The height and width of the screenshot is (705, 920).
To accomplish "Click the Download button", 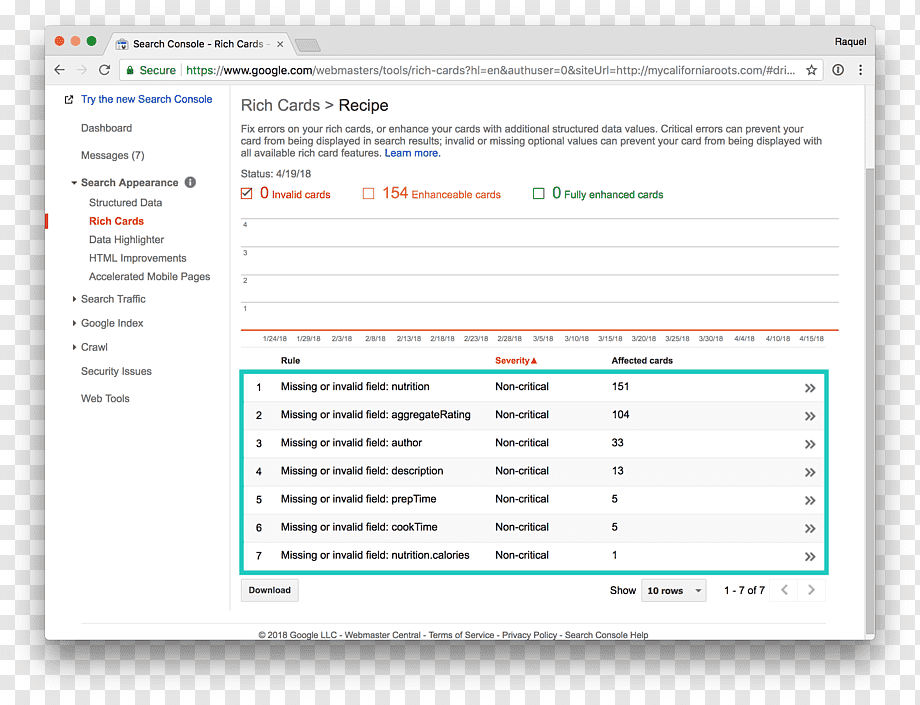I will pos(269,590).
